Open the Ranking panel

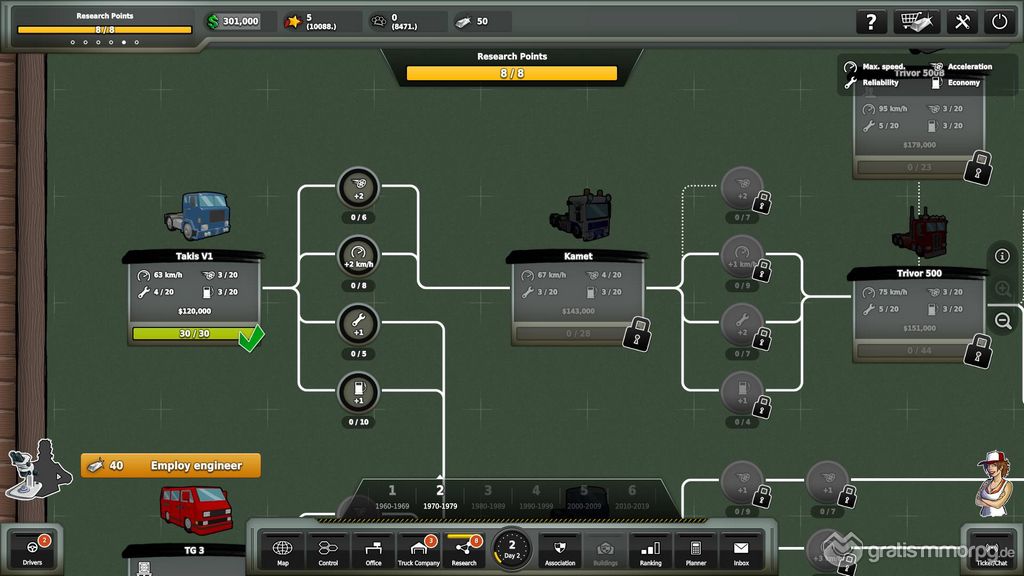650,551
